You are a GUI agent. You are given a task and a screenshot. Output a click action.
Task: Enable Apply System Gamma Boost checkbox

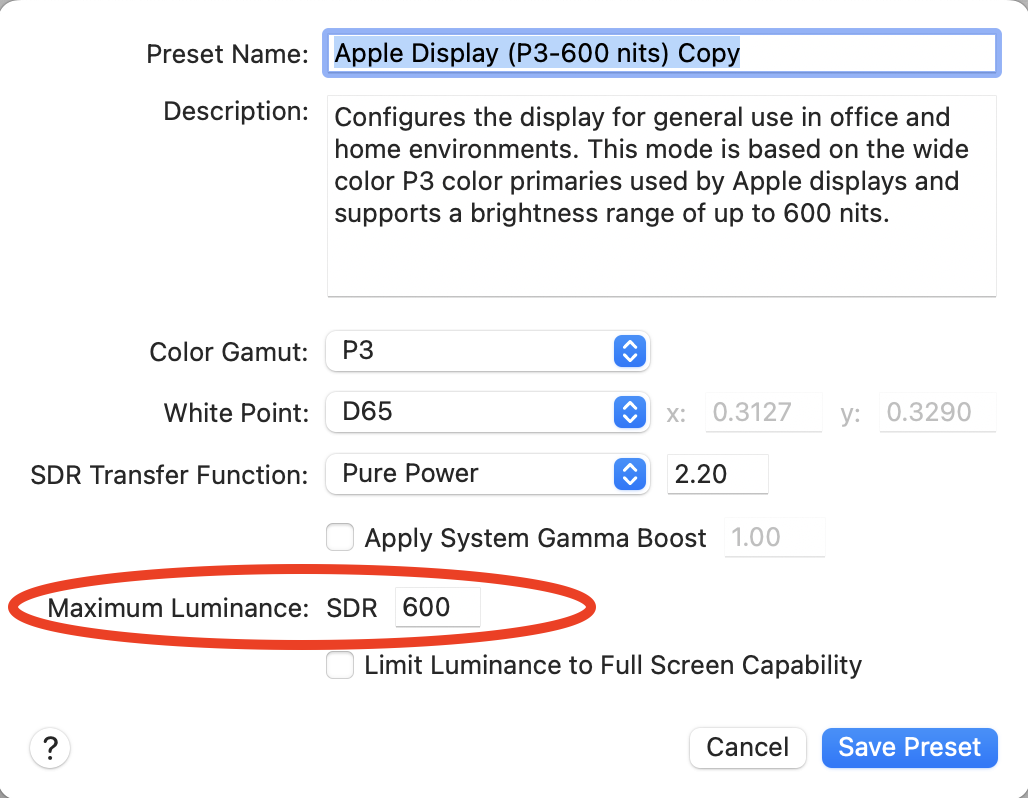tap(341, 538)
